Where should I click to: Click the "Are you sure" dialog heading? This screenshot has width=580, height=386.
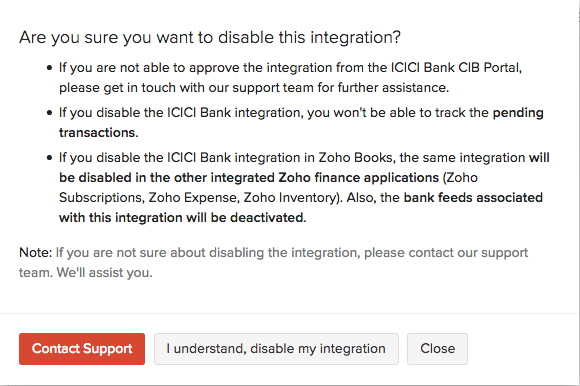[210, 38]
